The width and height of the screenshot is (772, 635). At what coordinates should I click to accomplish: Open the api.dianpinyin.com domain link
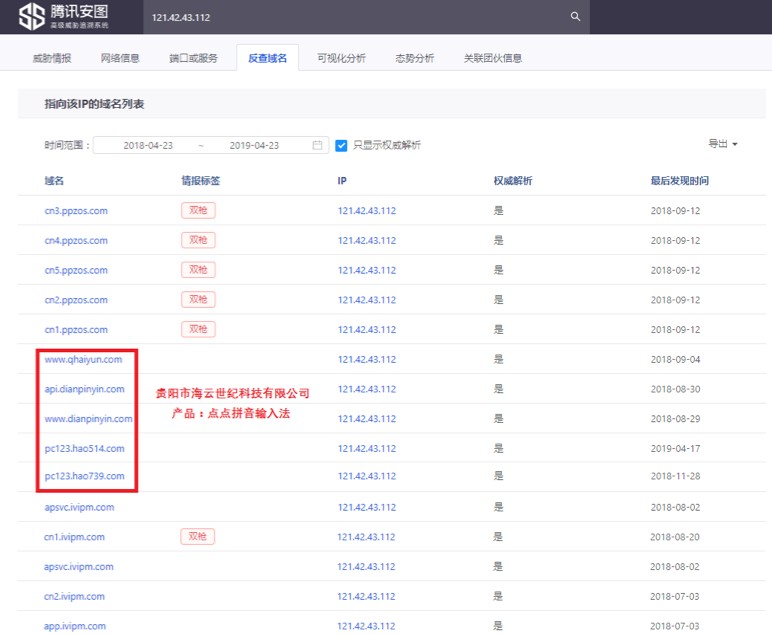85,389
